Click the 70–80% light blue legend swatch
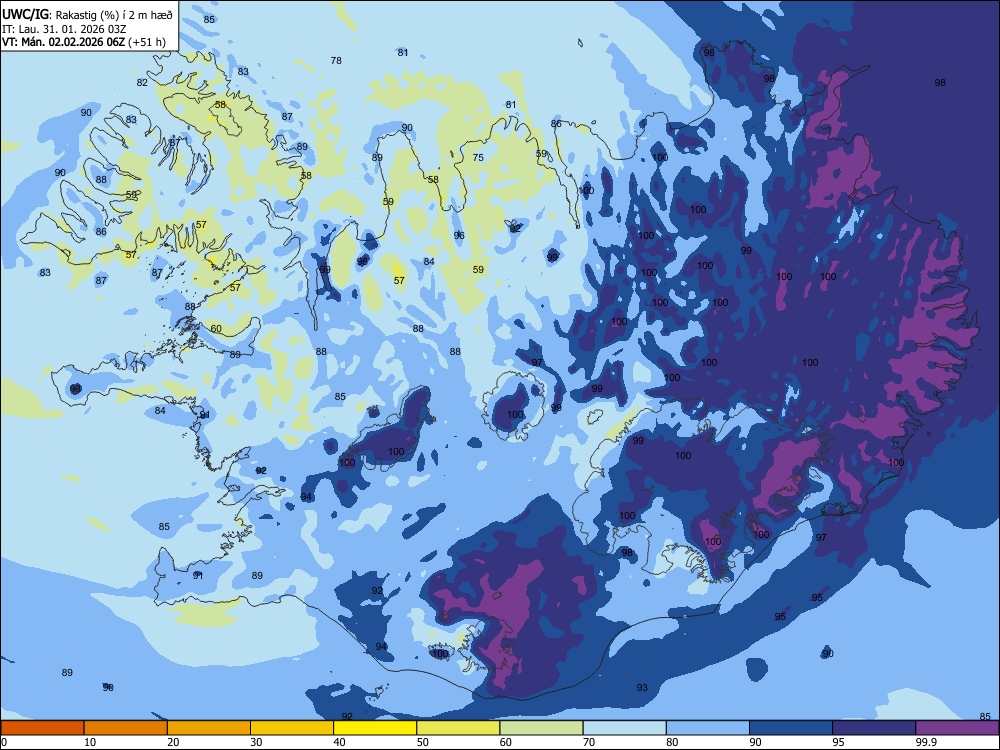Screen dimensions: 1000x750 click(624, 728)
